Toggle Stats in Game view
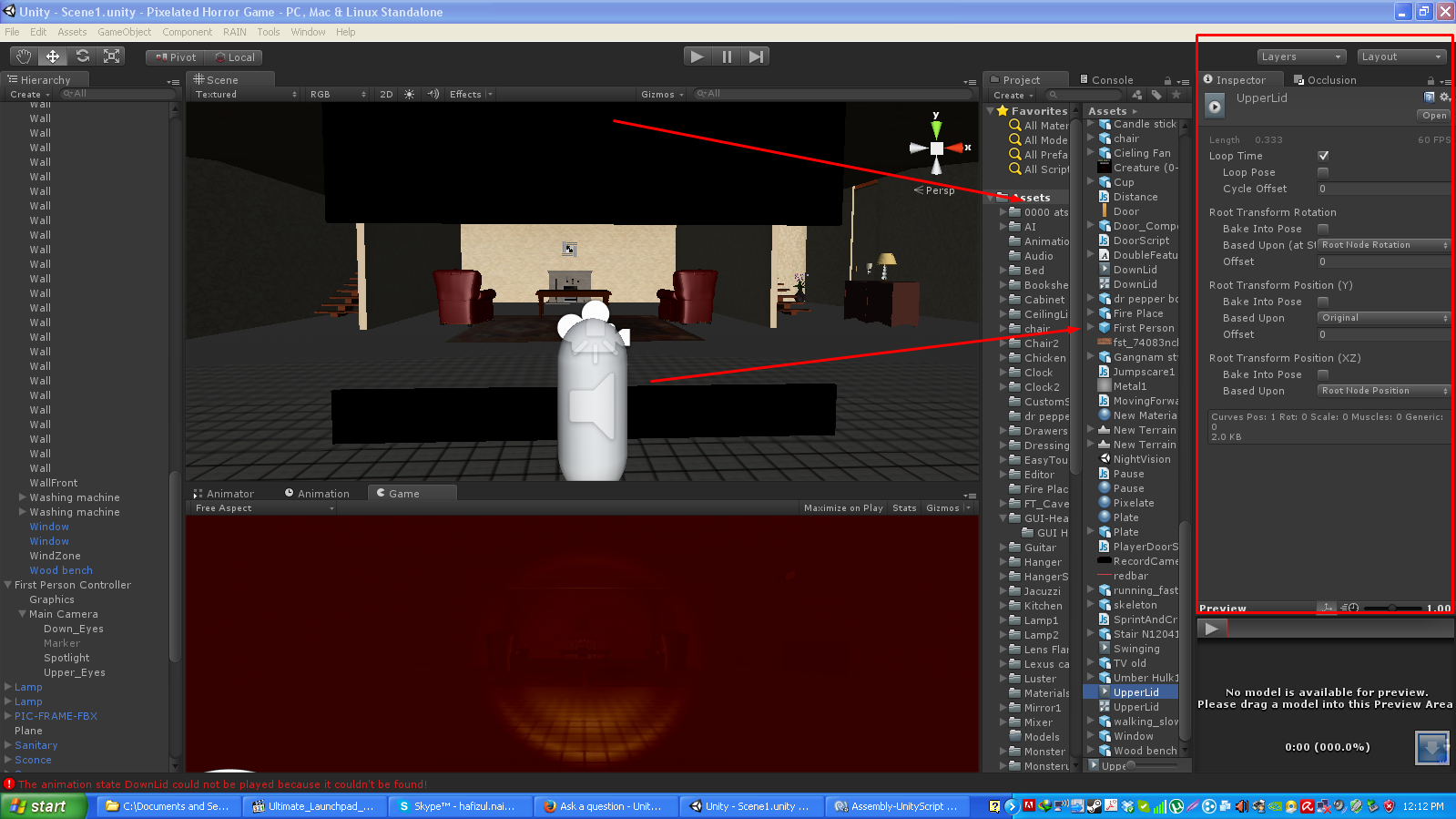1456x819 pixels. pyautogui.click(x=904, y=507)
